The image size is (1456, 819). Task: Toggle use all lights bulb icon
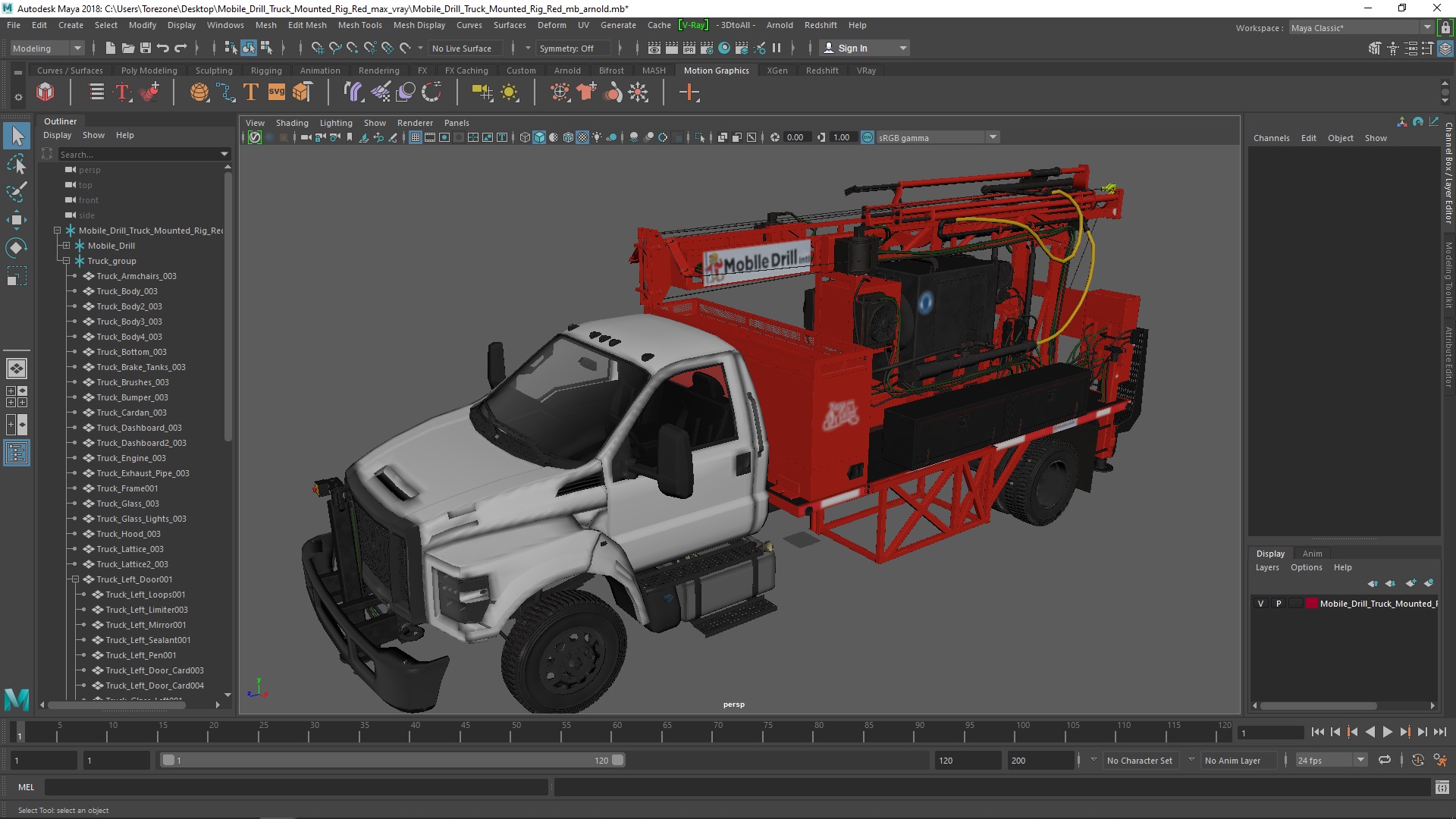[x=598, y=137]
